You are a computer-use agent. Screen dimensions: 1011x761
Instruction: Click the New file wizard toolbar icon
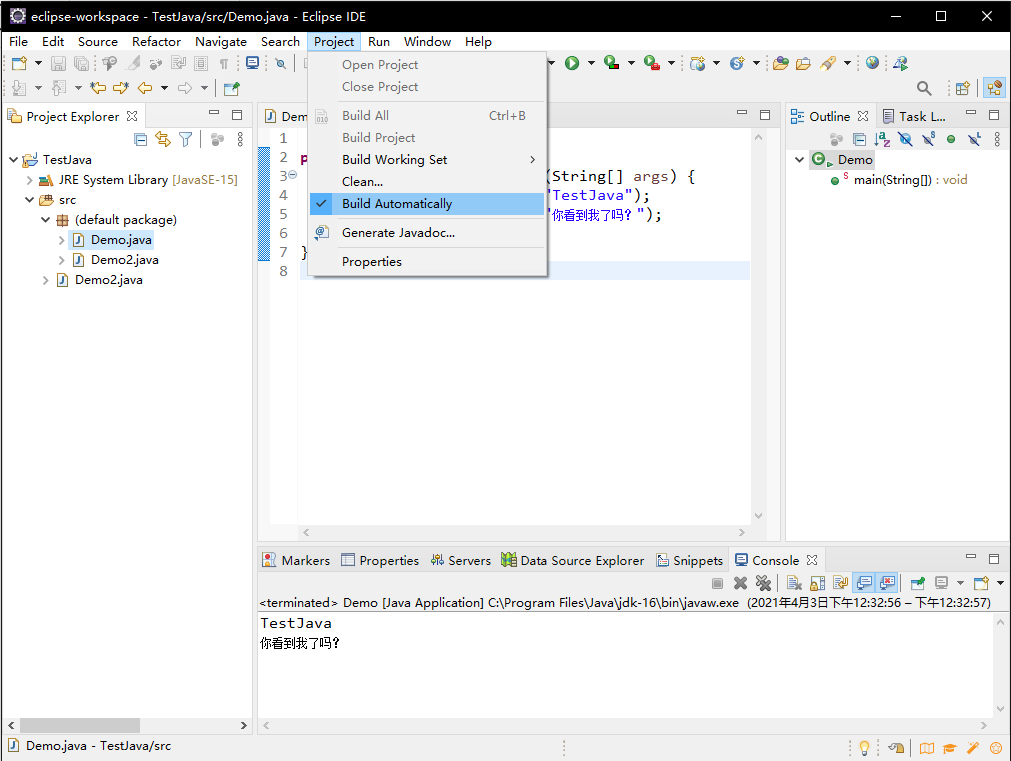tap(19, 63)
